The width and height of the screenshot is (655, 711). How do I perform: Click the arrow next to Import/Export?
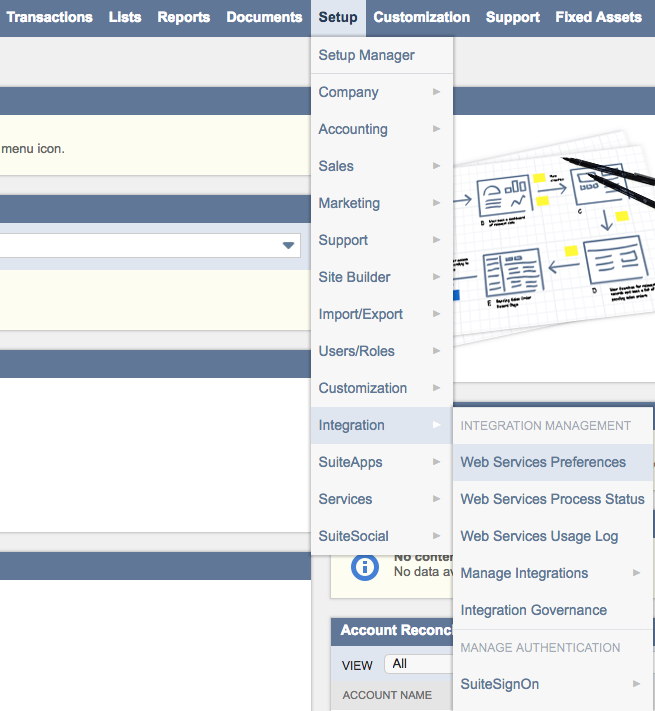(437, 313)
